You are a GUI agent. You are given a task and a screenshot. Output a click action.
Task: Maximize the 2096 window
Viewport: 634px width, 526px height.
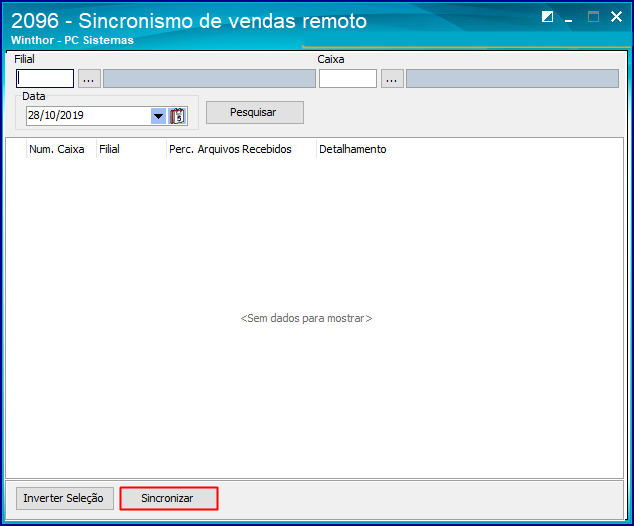tap(593, 17)
